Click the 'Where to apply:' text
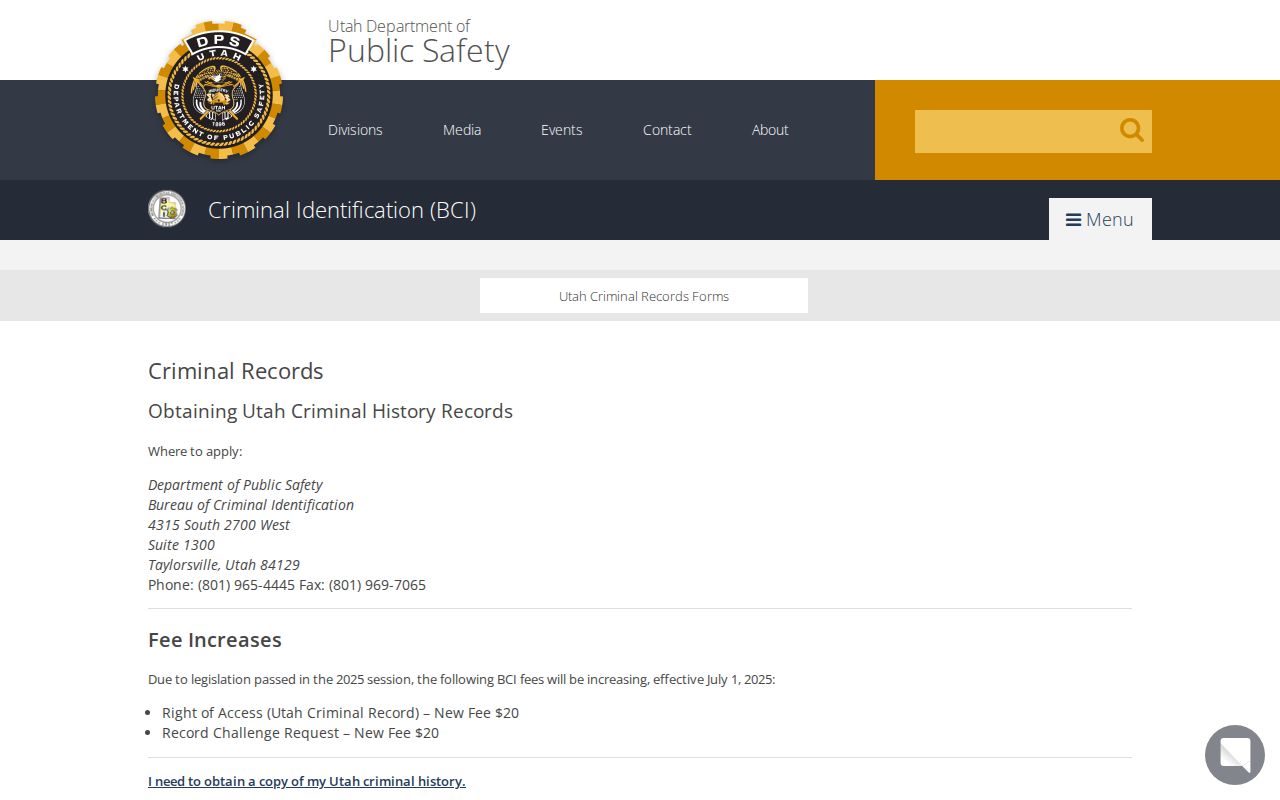This screenshot has height=800, width=1280. click(195, 451)
